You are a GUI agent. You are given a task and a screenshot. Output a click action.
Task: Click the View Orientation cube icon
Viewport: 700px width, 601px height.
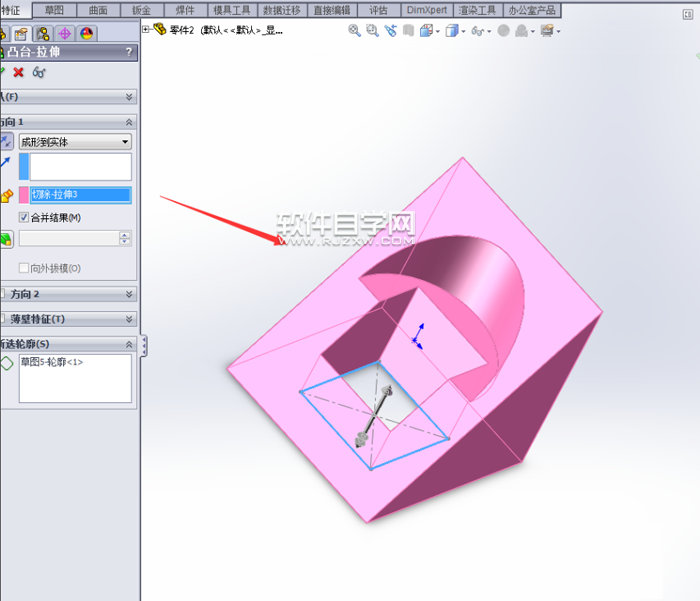[x=427, y=30]
